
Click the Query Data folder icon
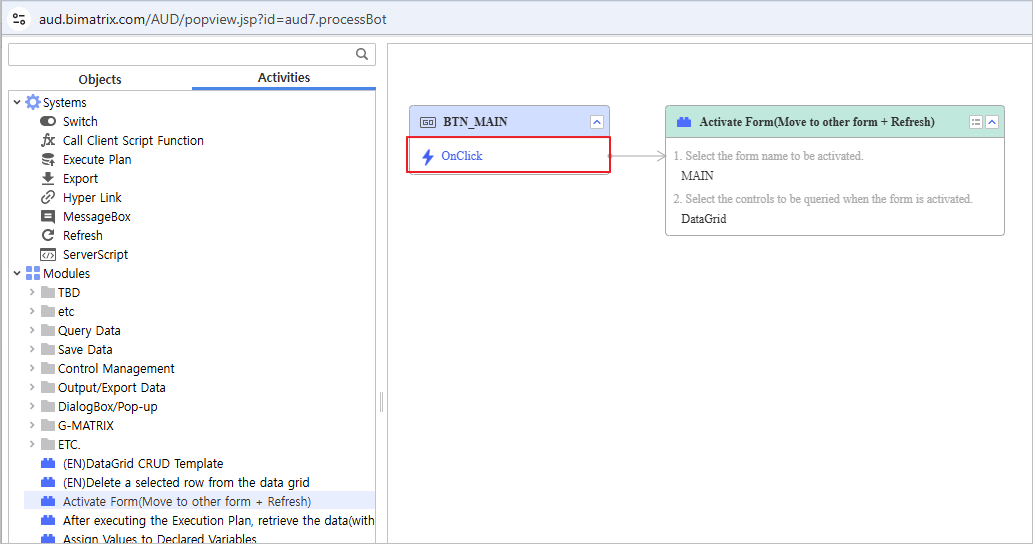pyautogui.click(x=48, y=331)
